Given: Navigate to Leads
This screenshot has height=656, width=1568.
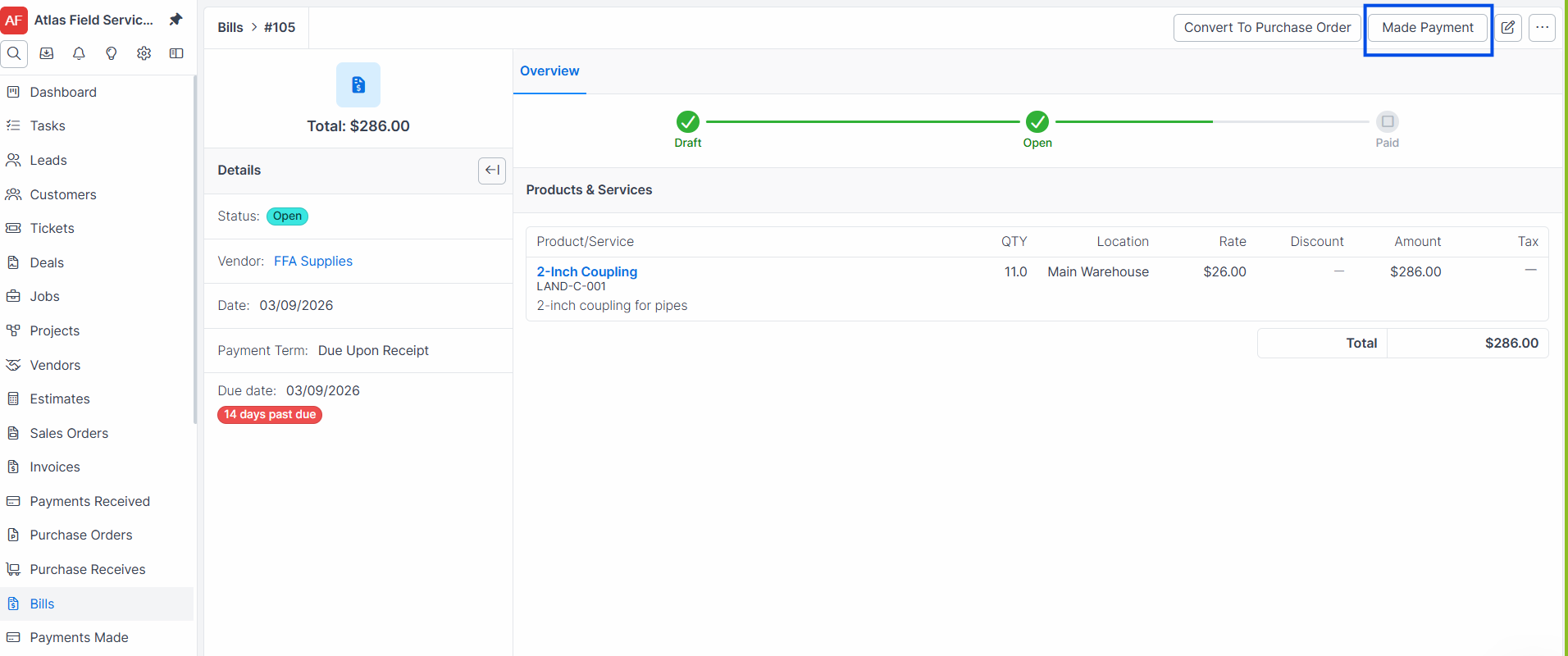Looking at the screenshot, I should [x=97, y=161].
